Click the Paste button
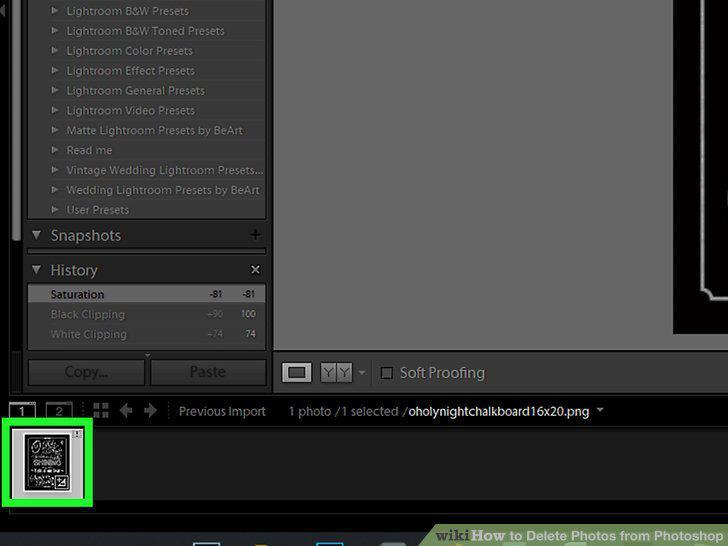Viewport: 728px width, 546px height. (208, 372)
